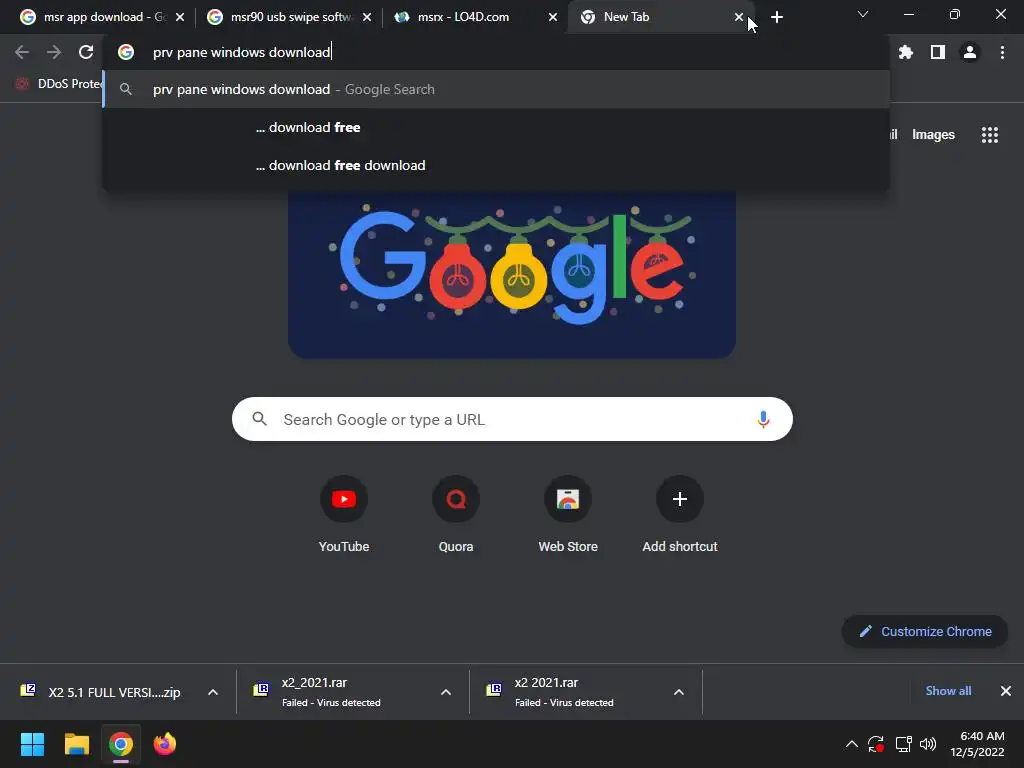The width and height of the screenshot is (1024, 768).
Task: Switch to the msr app download tab
Action: coord(98,17)
